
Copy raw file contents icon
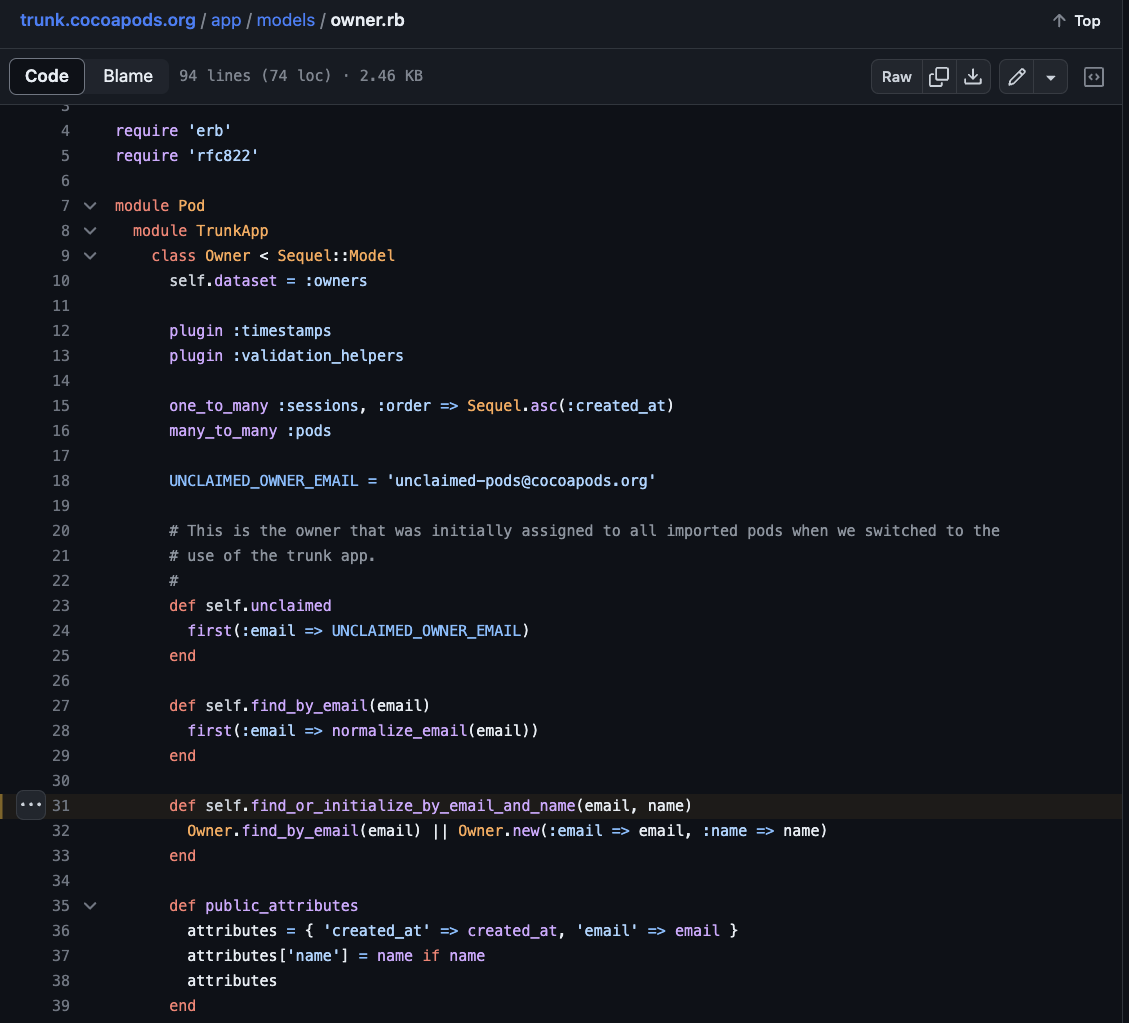click(938, 77)
